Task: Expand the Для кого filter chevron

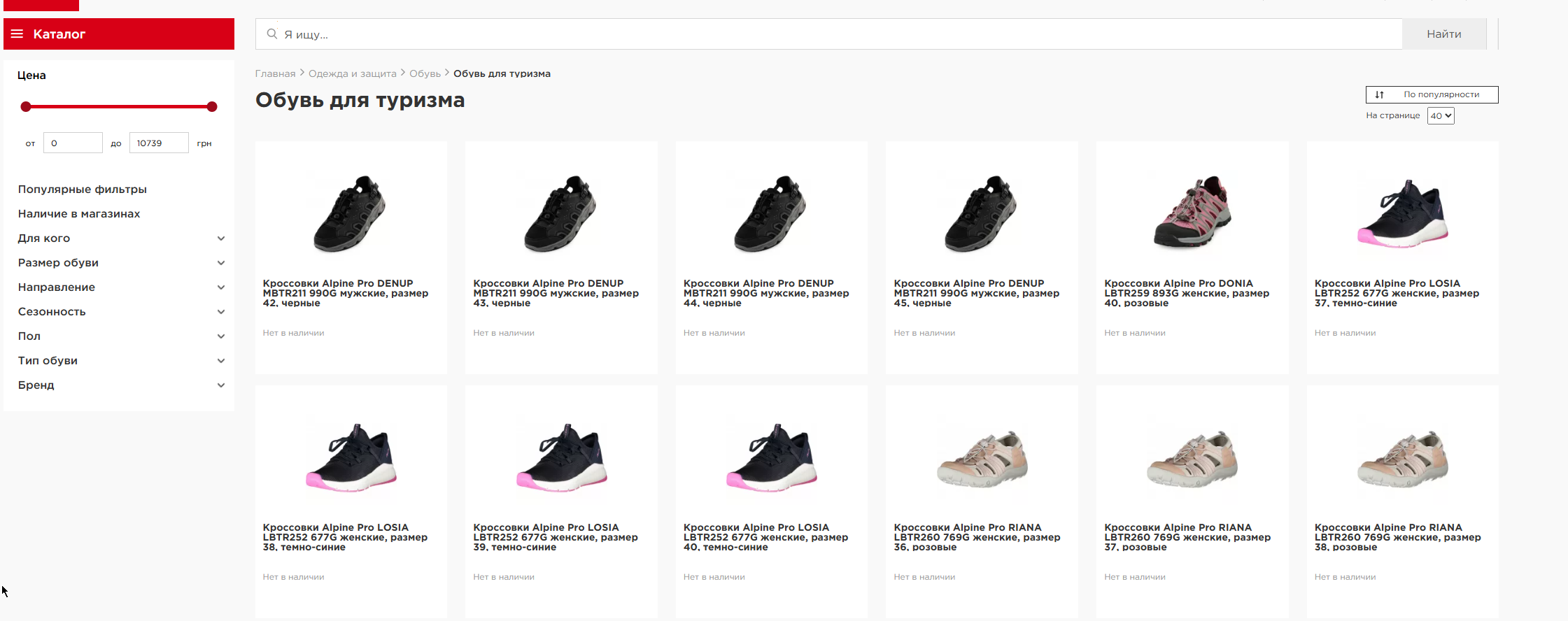Action: [x=221, y=238]
